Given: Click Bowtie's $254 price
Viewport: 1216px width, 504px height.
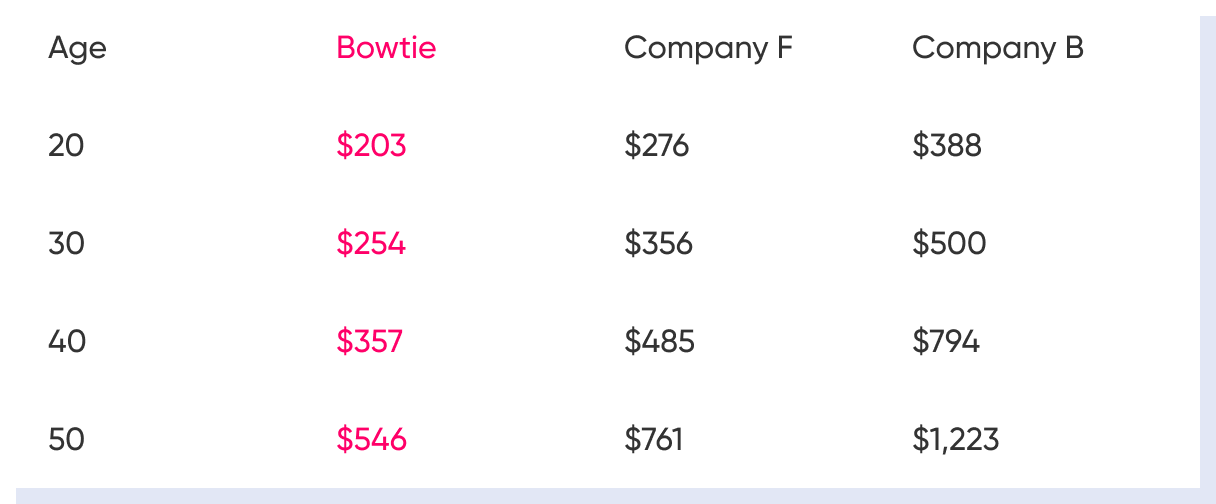Looking at the screenshot, I should pos(371,244).
